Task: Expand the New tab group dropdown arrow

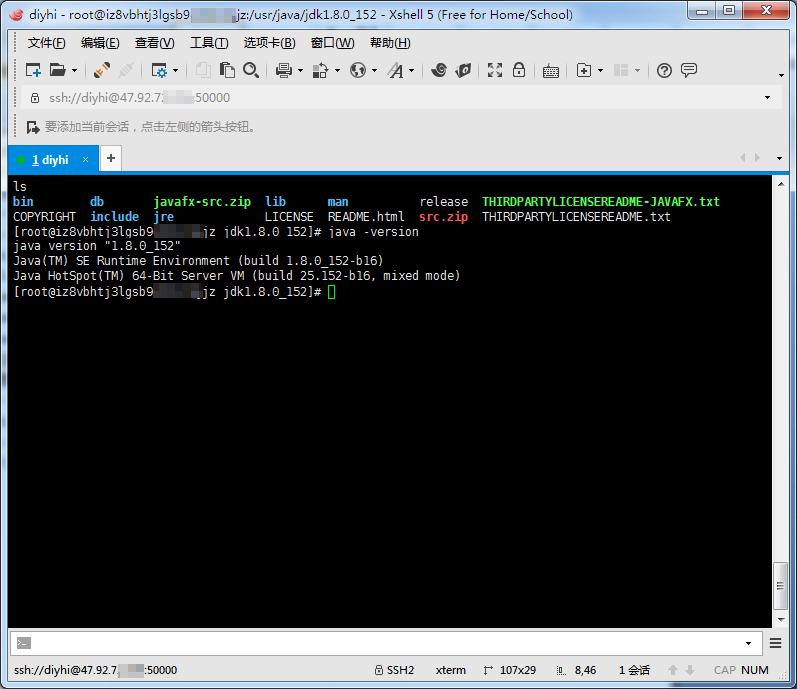Action: [x=600, y=71]
